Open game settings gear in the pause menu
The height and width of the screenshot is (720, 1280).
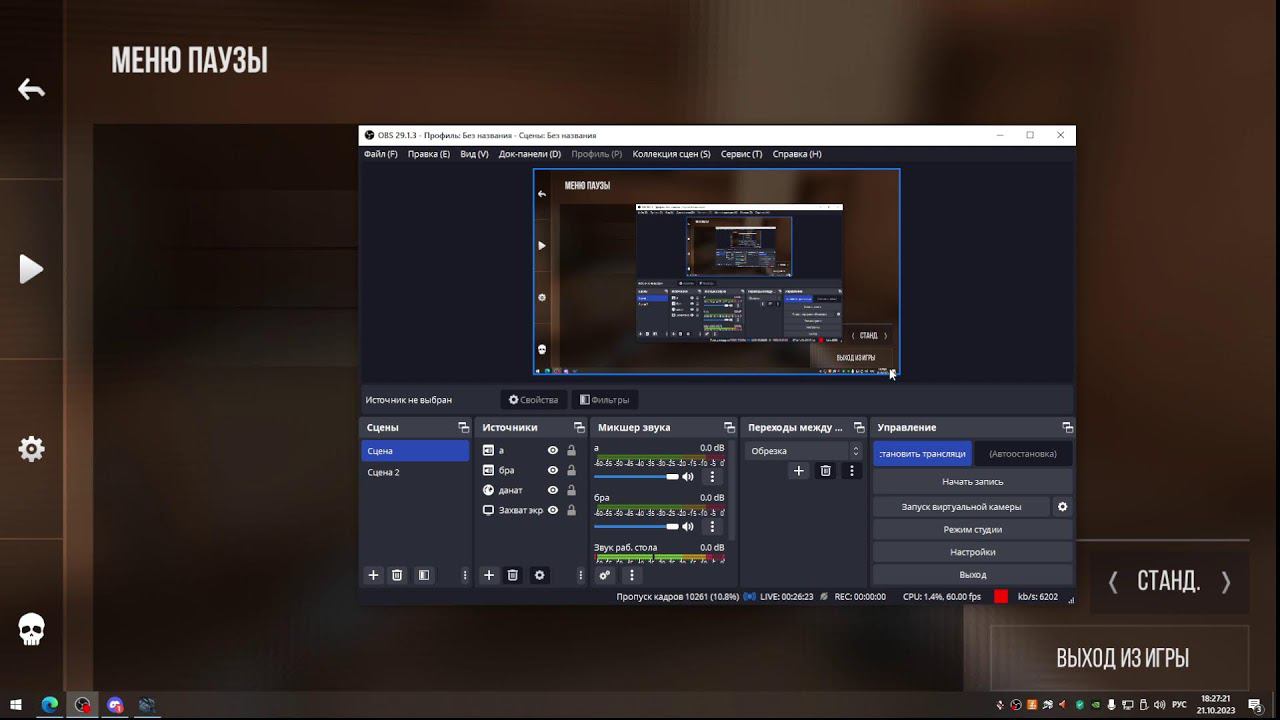[31, 449]
